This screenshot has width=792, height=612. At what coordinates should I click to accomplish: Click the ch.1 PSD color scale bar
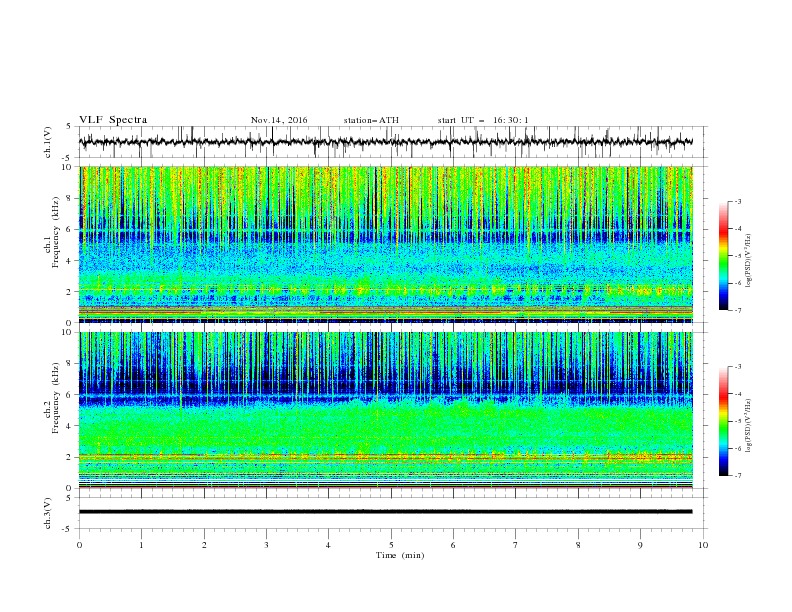point(723,256)
